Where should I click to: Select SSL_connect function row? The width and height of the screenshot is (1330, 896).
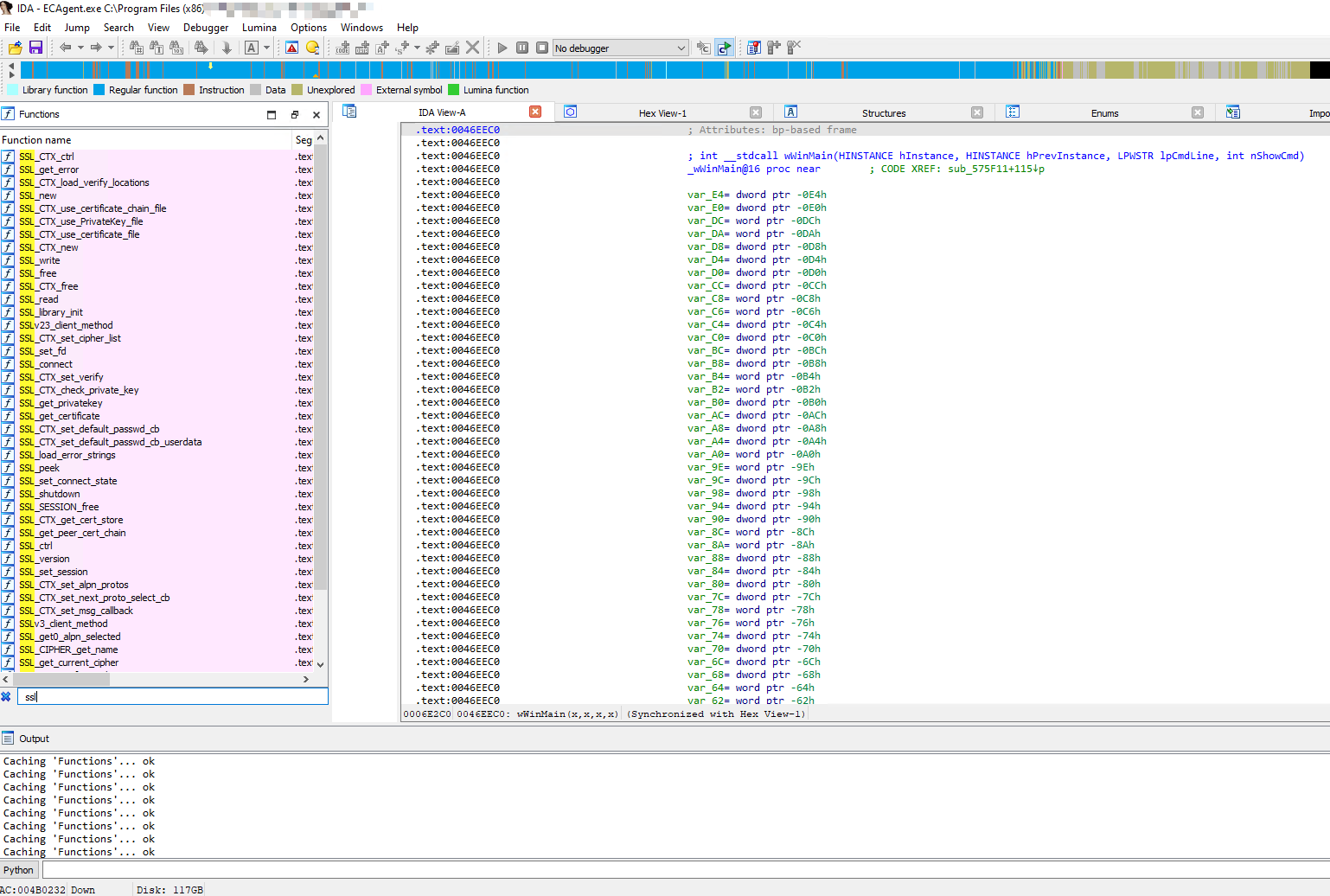pos(157,364)
